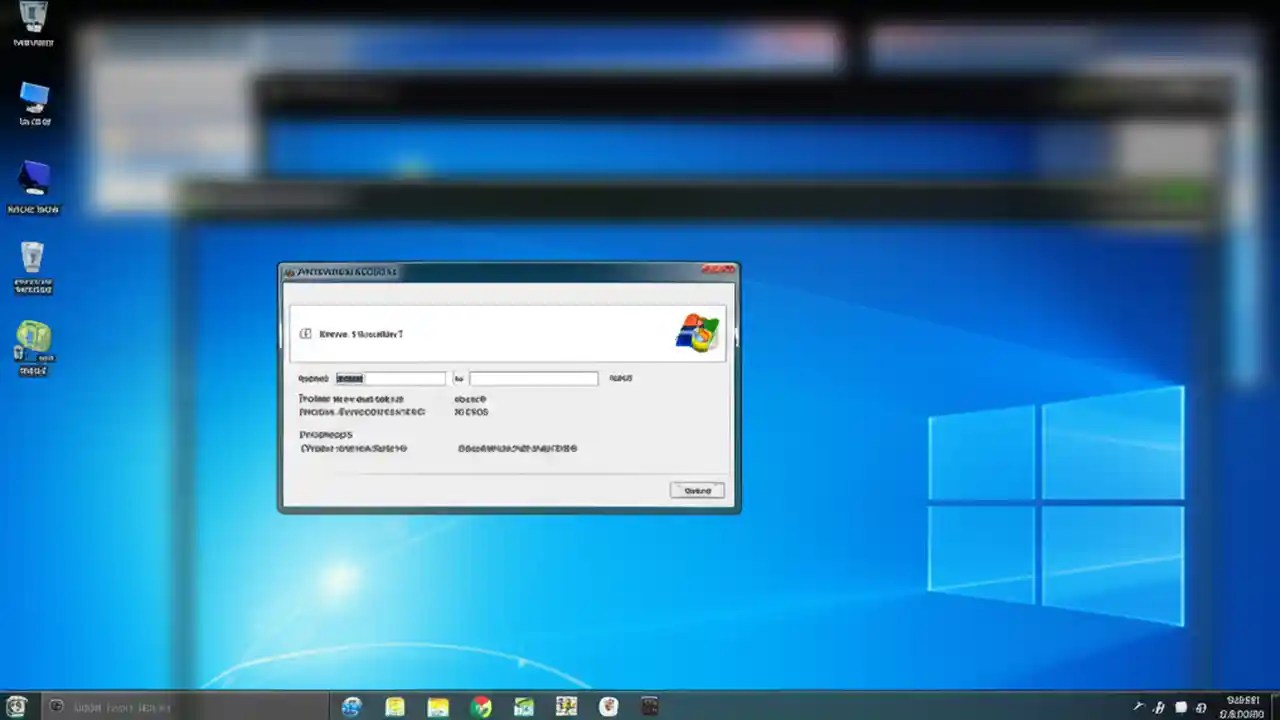Open the green spreadsheet app on the taskbar
This screenshot has height=720, width=1280.
tap(523, 707)
